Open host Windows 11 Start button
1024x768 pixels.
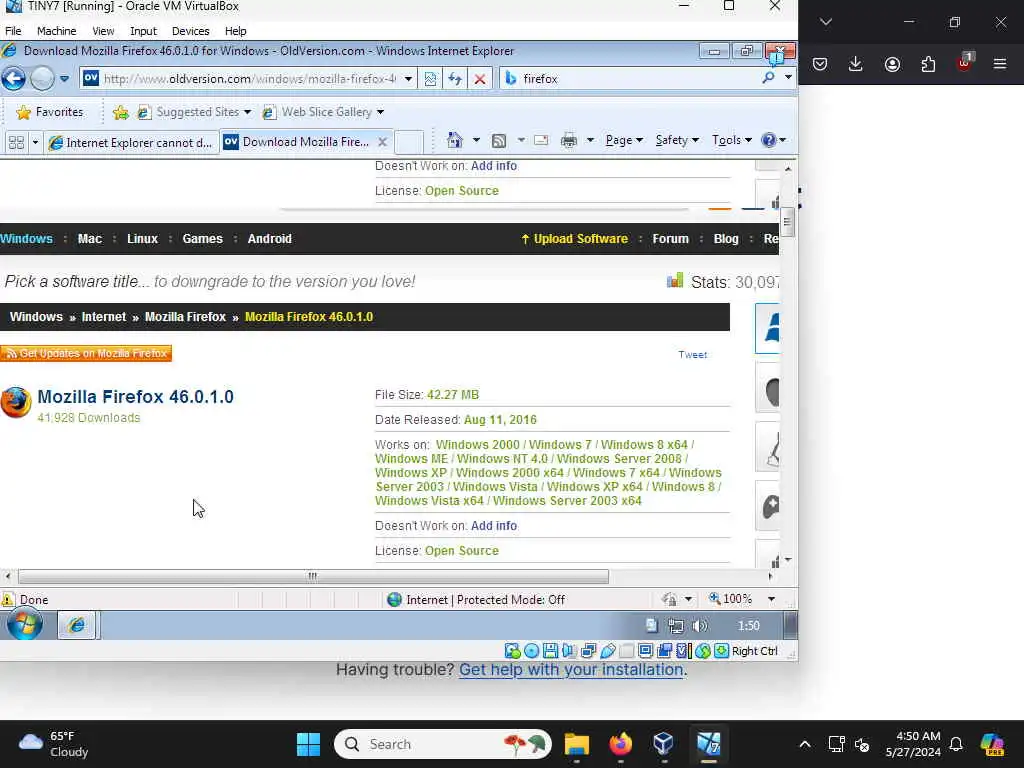click(x=308, y=744)
